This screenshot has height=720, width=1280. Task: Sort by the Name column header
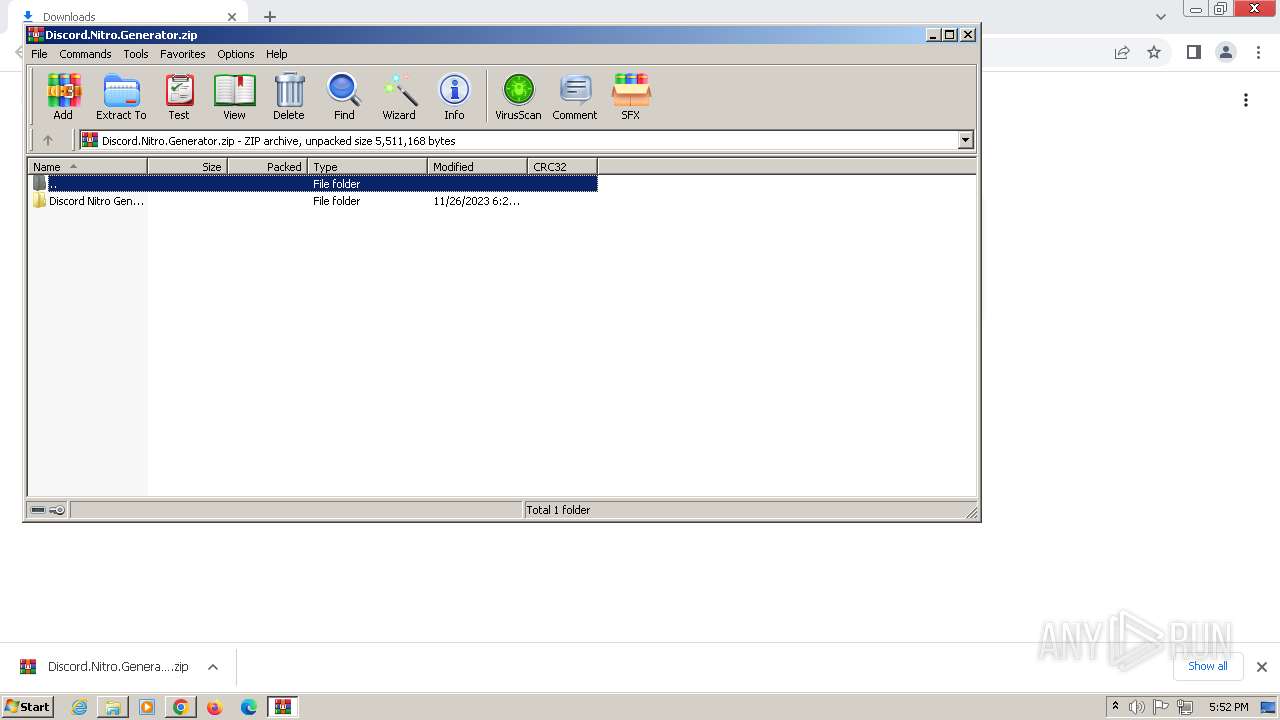tap(87, 166)
